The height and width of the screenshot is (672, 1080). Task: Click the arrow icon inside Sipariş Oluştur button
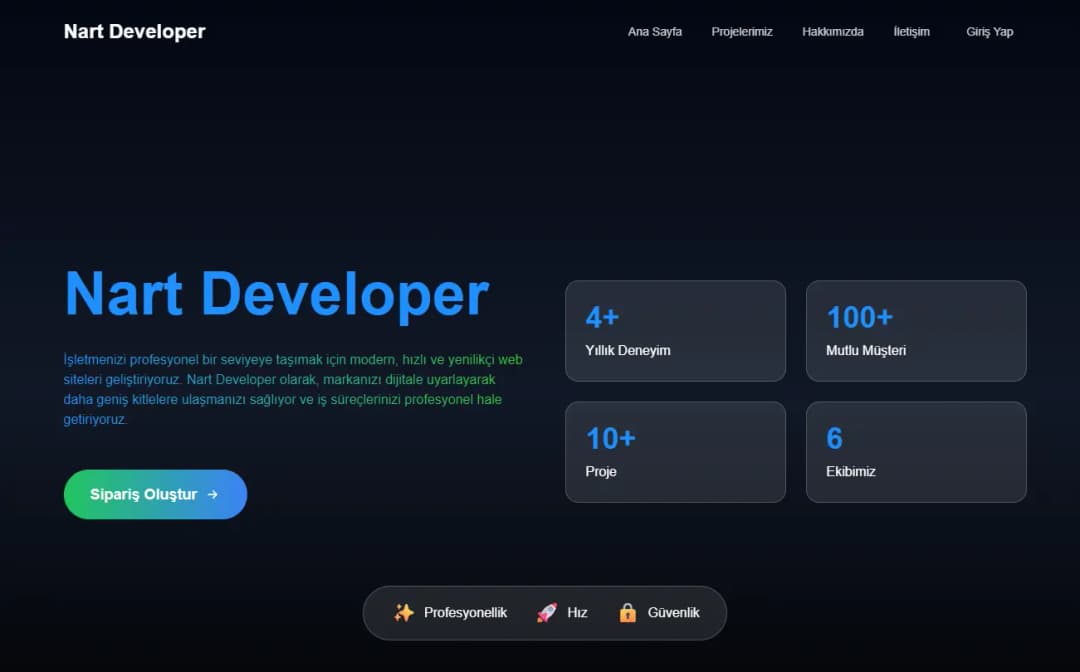point(212,494)
